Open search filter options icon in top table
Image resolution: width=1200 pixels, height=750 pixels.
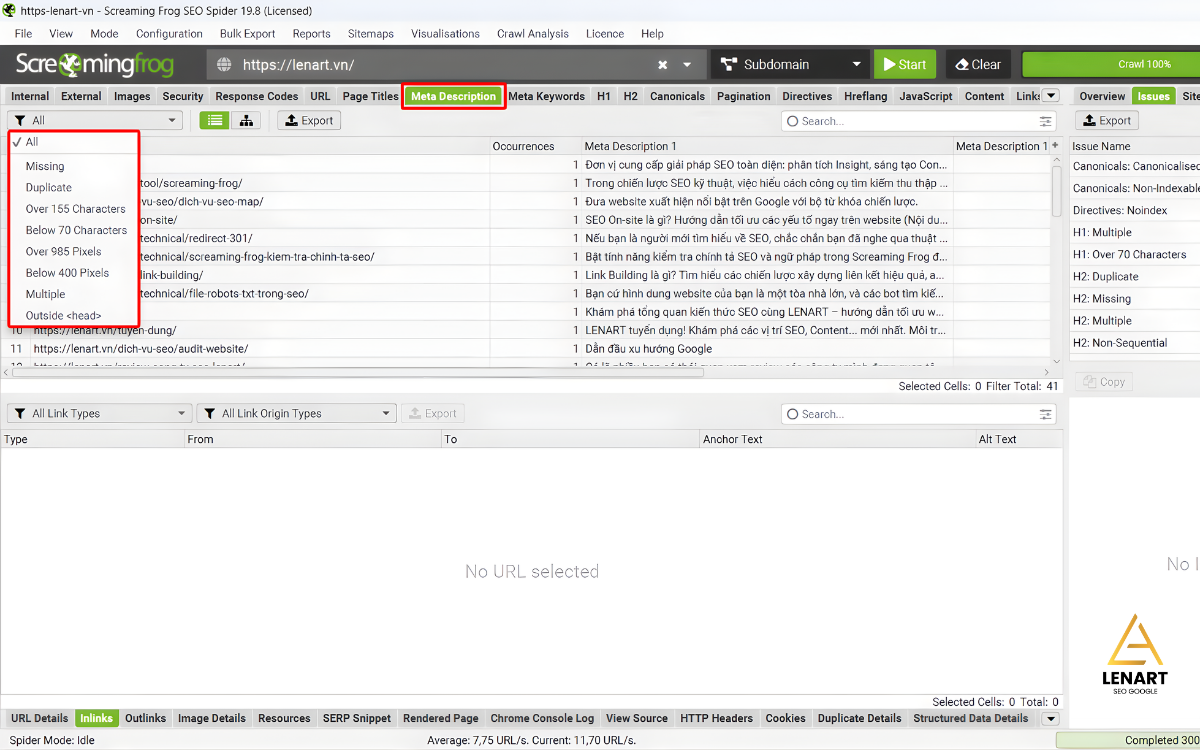pyautogui.click(x=1046, y=121)
